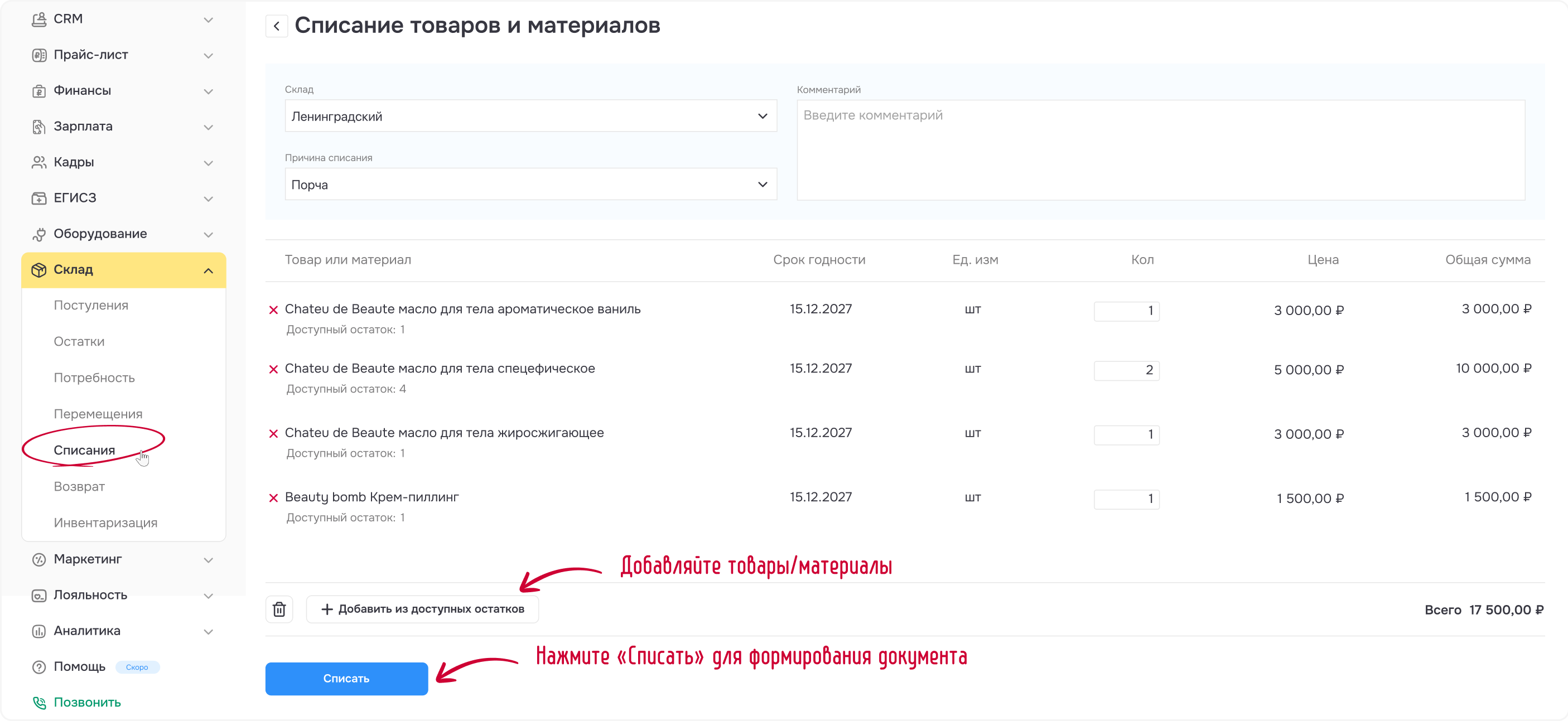Click the Зарплата sidebar icon
Viewport: 1568px width, 721px height.
click(39, 127)
